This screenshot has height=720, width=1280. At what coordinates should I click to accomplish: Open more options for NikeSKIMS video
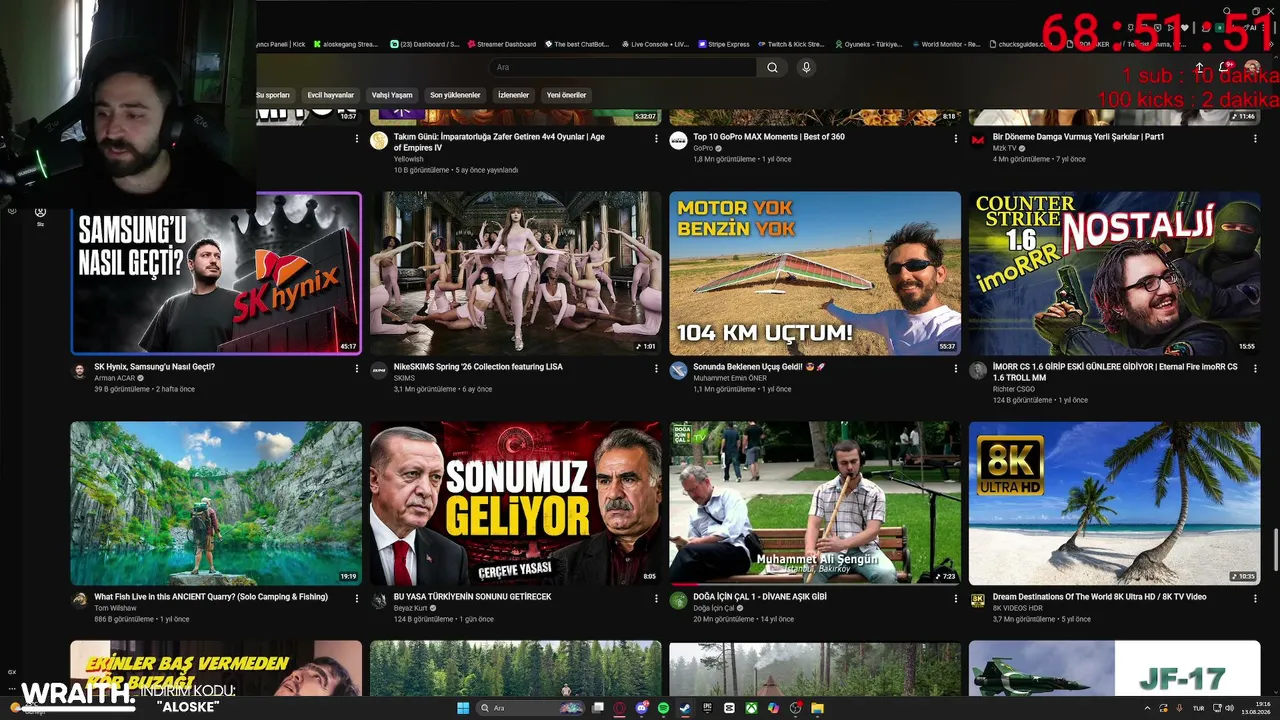click(x=656, y=368)
